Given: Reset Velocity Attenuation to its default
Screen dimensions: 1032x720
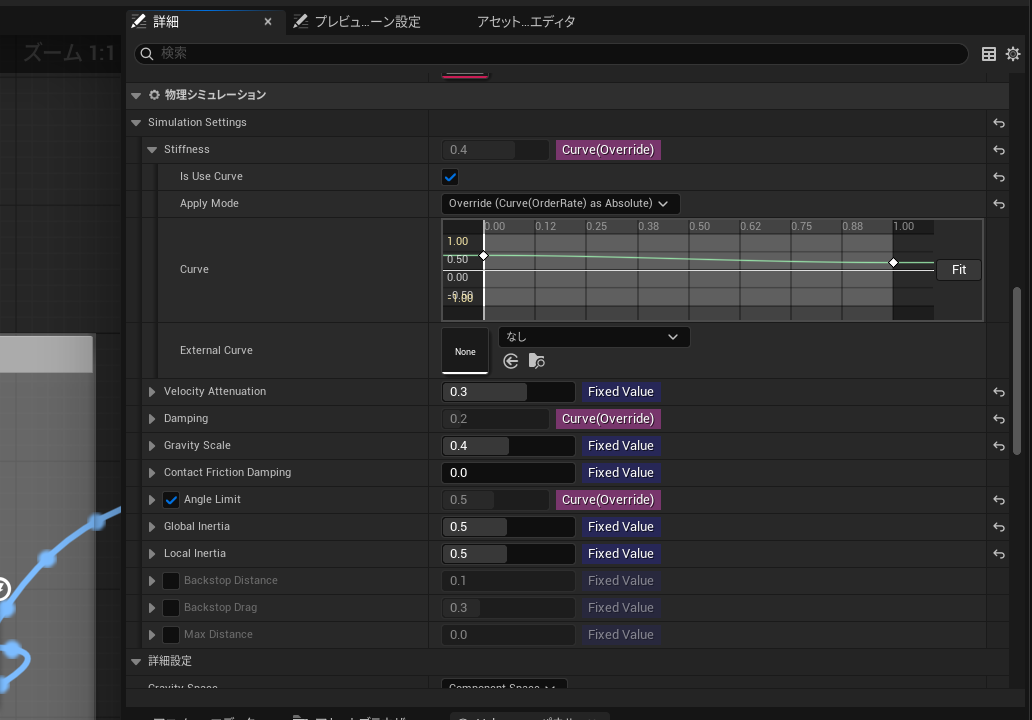Looking at the screenshot, I should (998, 392).
